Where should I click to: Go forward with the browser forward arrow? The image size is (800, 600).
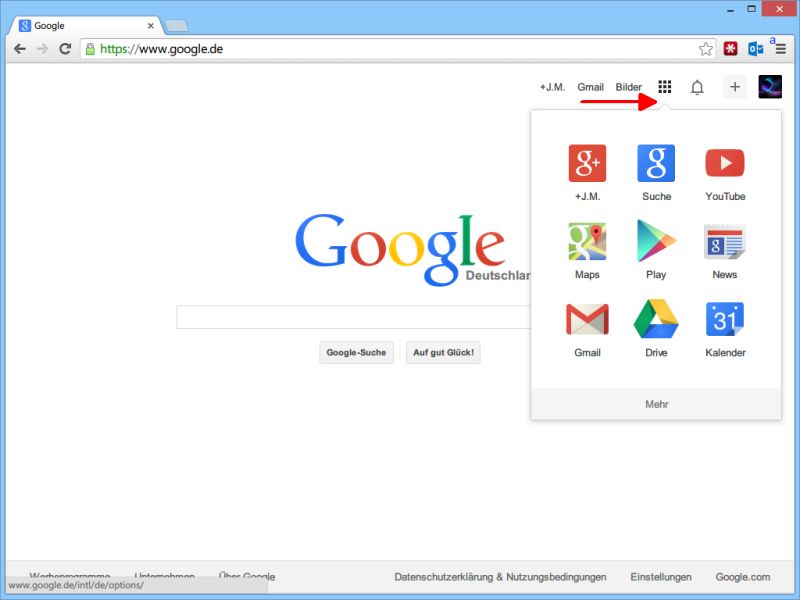[42, 49]
